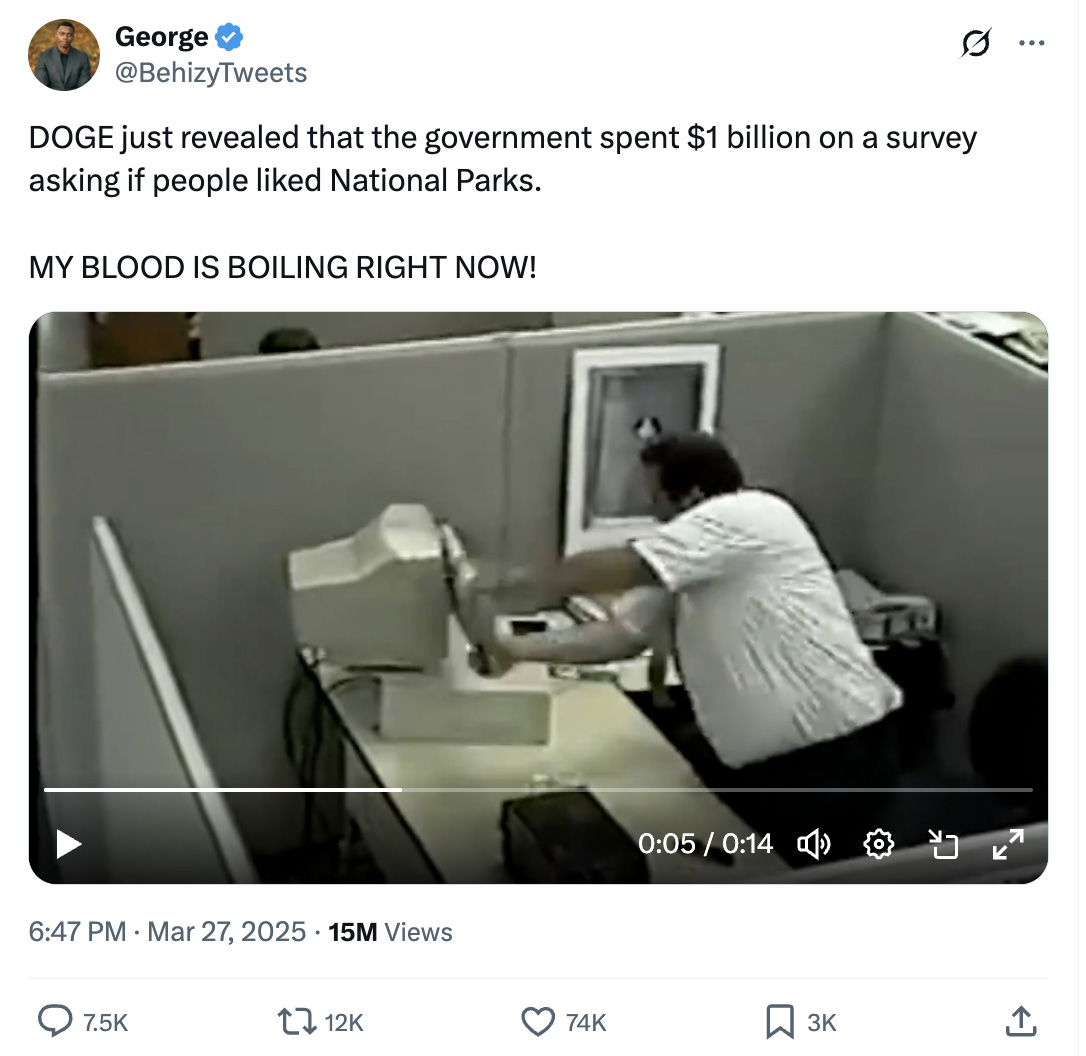Seek on the video progress bar
The width and height of the screenshot is (1086, 1056).
(538, 789)
